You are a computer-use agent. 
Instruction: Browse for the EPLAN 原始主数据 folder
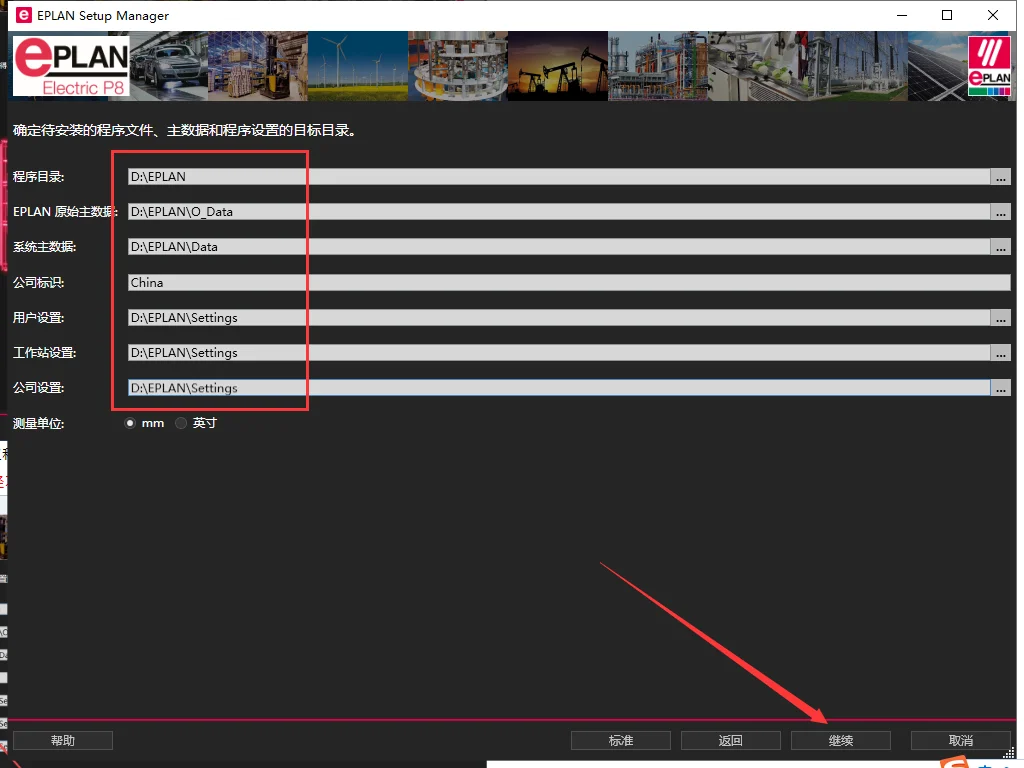point(1000,212)
